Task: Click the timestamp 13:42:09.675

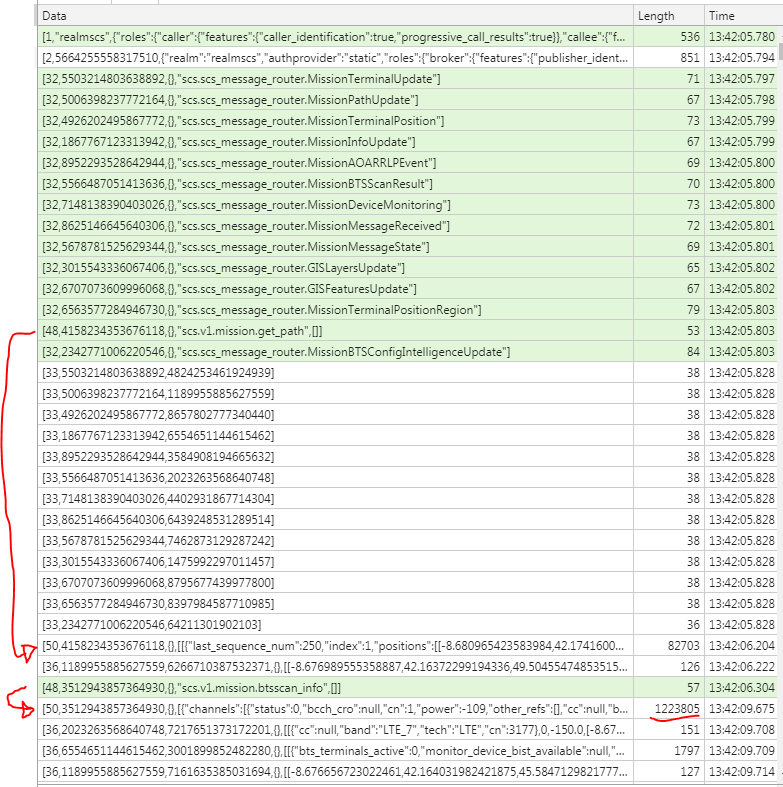Action: coord(742,709)
